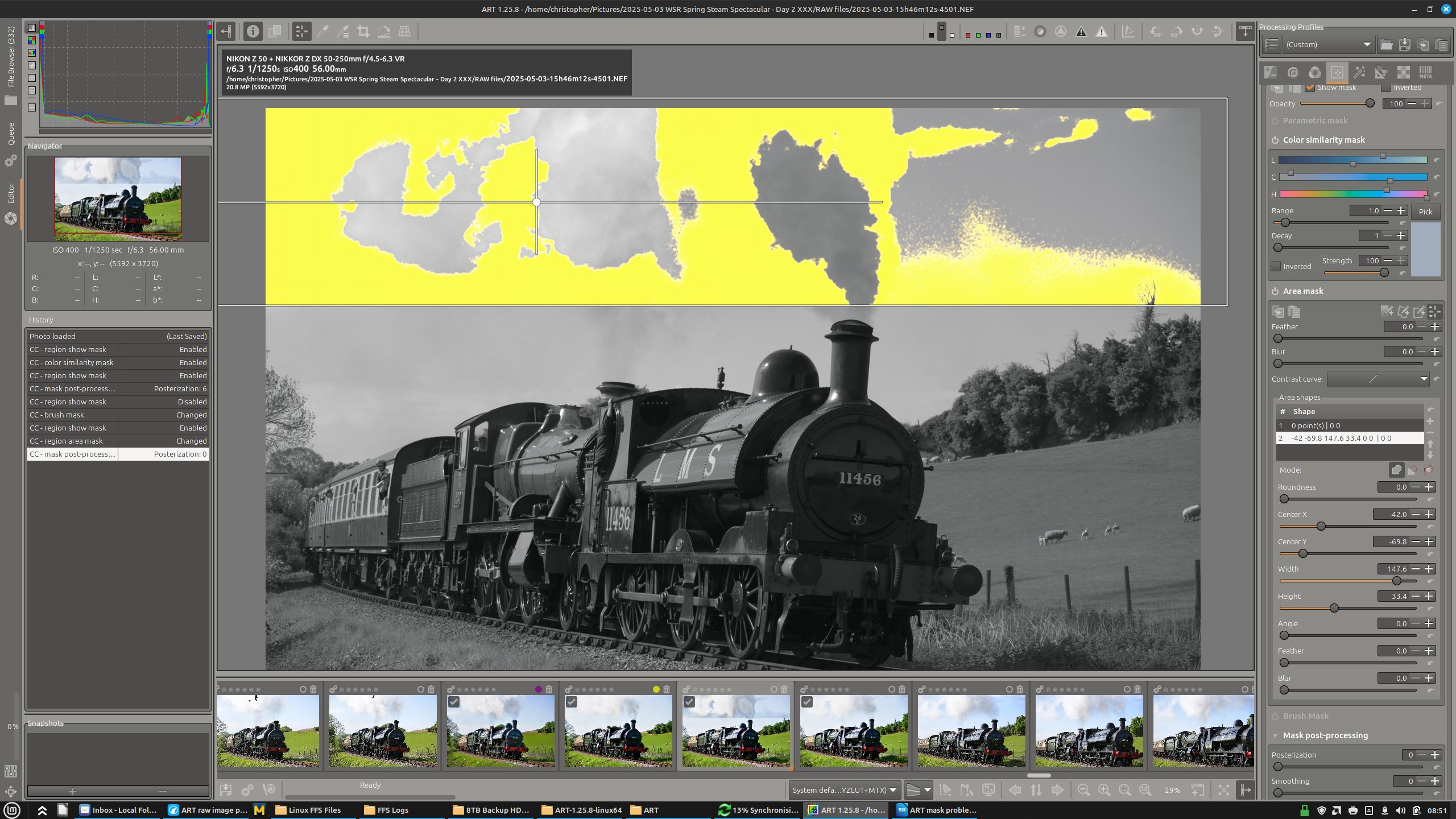The image size is (1456, 819).
Task: Increase the Height value with plus
Action: [x=1429, y=596]
